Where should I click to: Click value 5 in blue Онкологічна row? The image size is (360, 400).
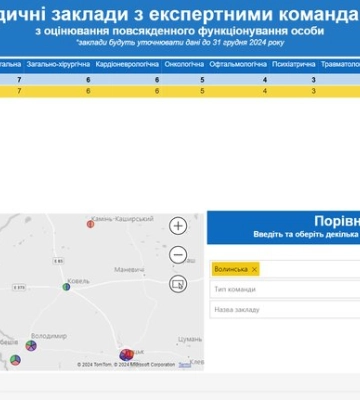202,80
